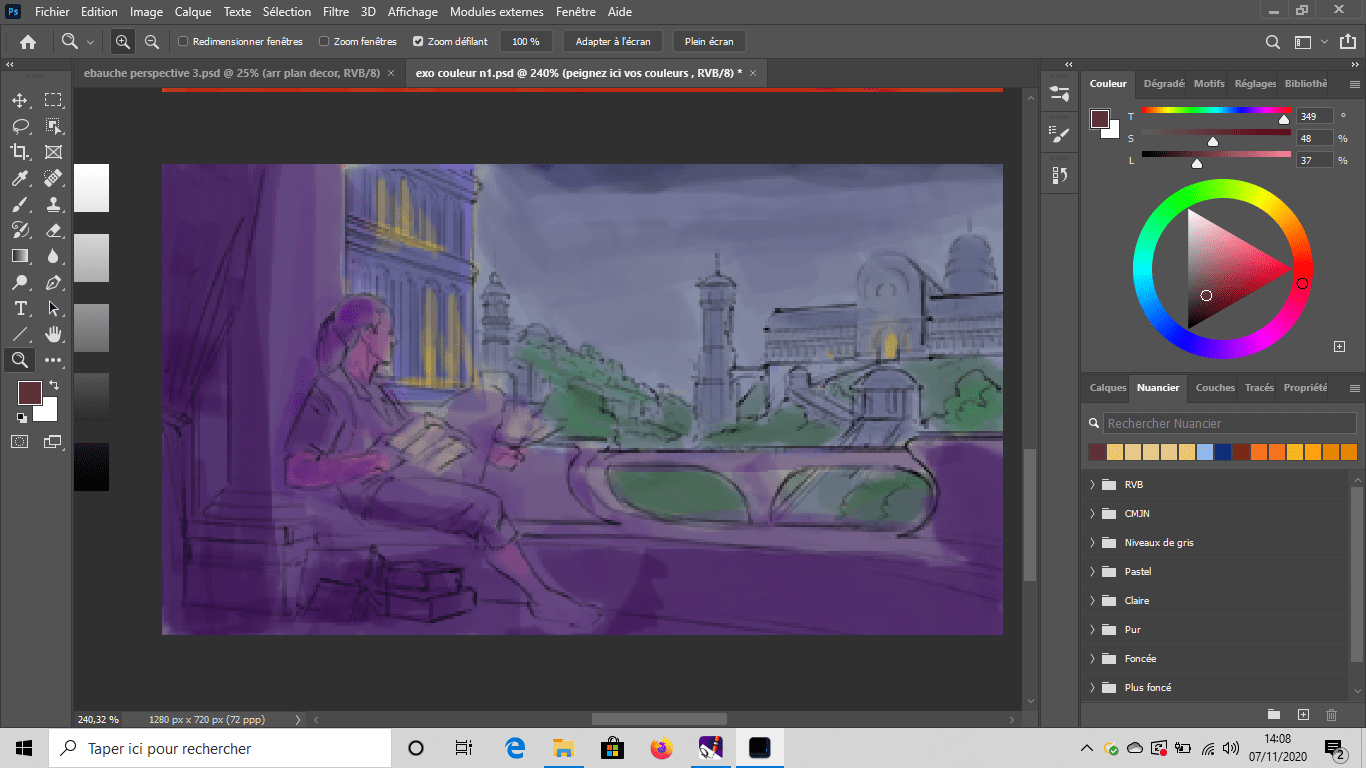Screen dimensions: 1366x768
Task: Disable Zoom défilant checkbox
Action: pyautogui.click(x=418, y=42)
